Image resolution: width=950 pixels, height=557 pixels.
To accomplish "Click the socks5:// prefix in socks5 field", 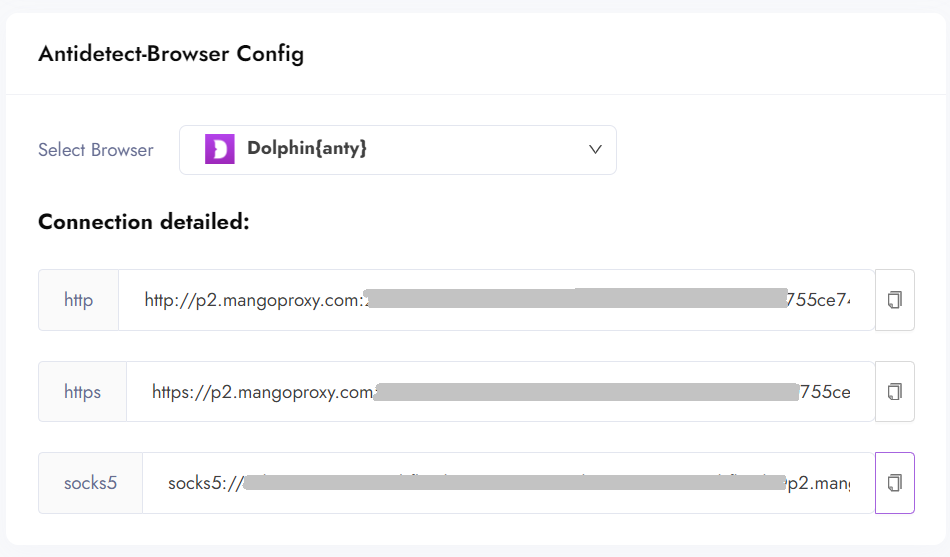I will click(204, 484).
